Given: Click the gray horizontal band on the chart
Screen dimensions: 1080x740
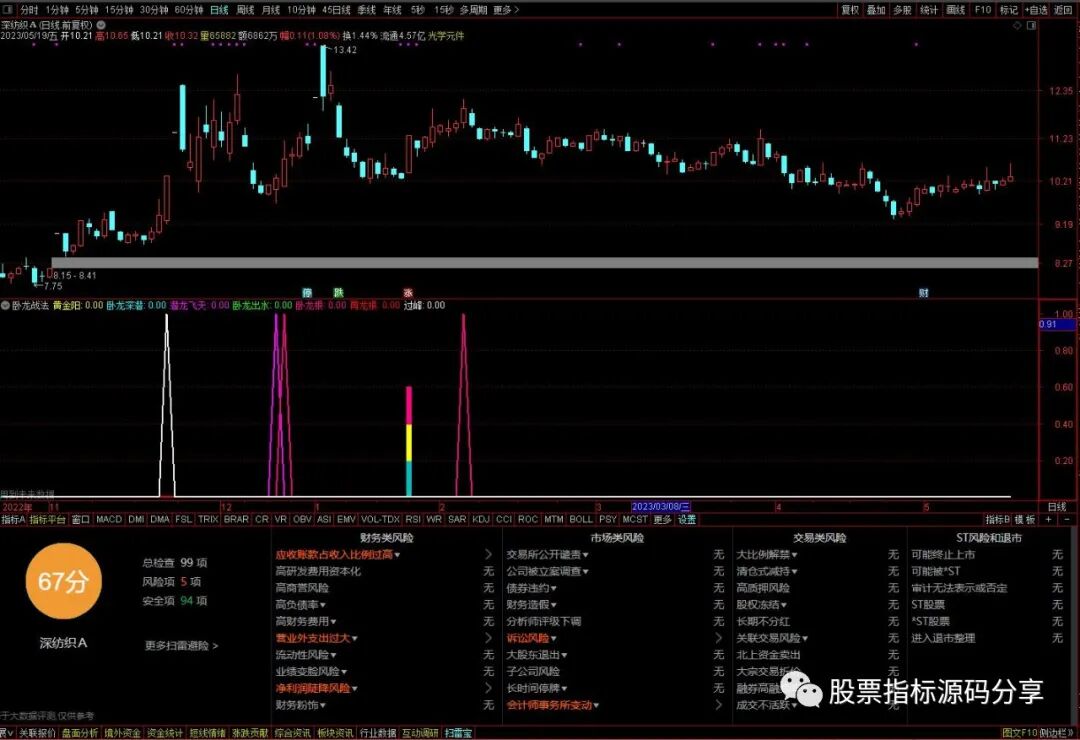Looking at the screenshot, I should pos(545,263).
